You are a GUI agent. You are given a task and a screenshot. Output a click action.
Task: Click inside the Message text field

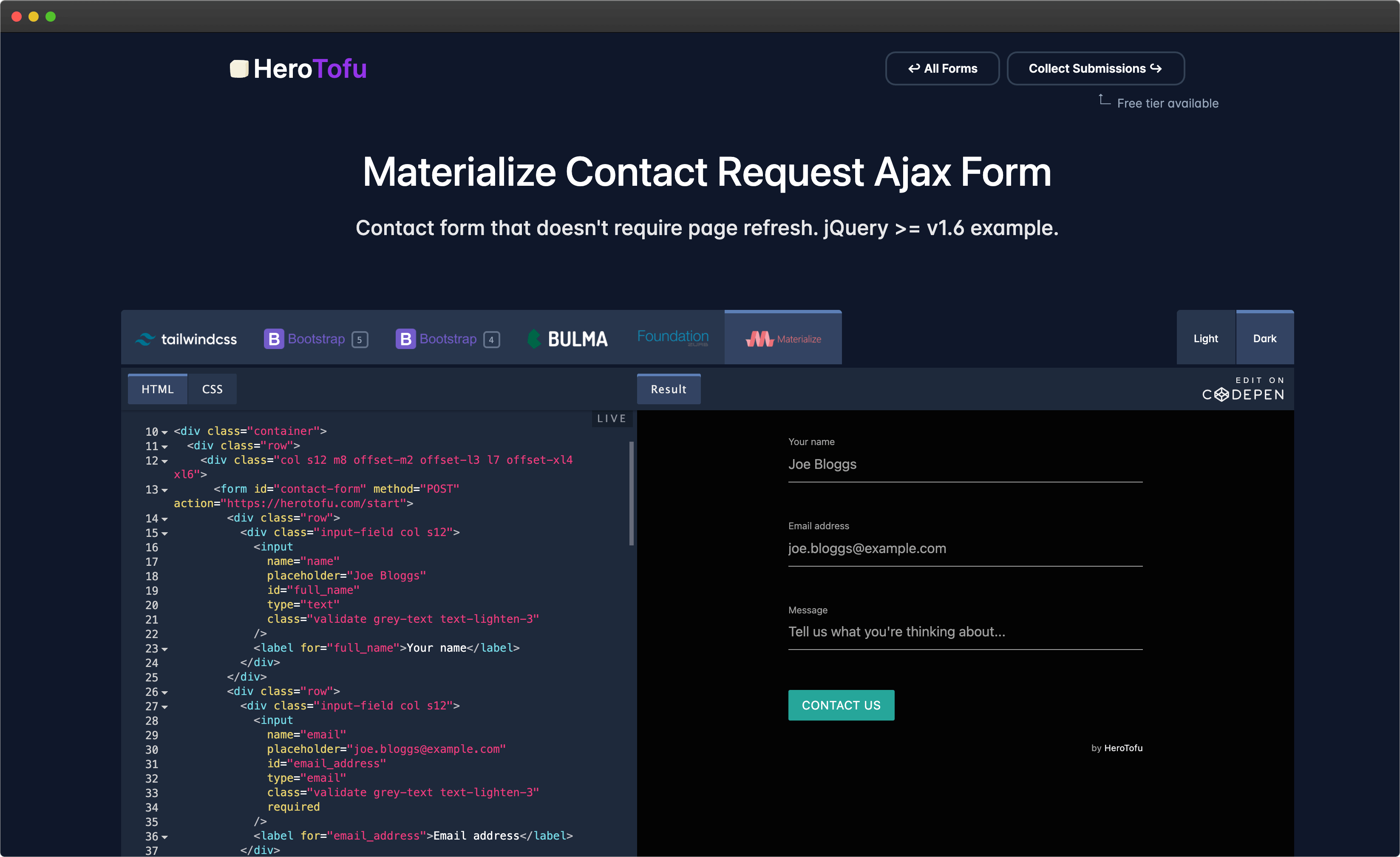(x=965, y=632)
